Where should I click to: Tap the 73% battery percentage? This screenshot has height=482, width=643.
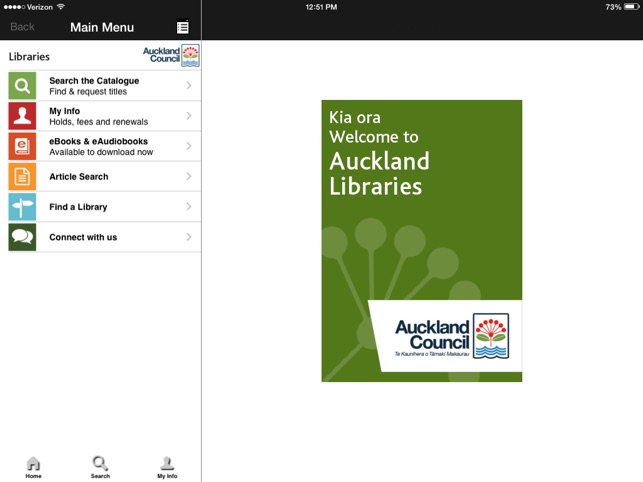[613, 7]
